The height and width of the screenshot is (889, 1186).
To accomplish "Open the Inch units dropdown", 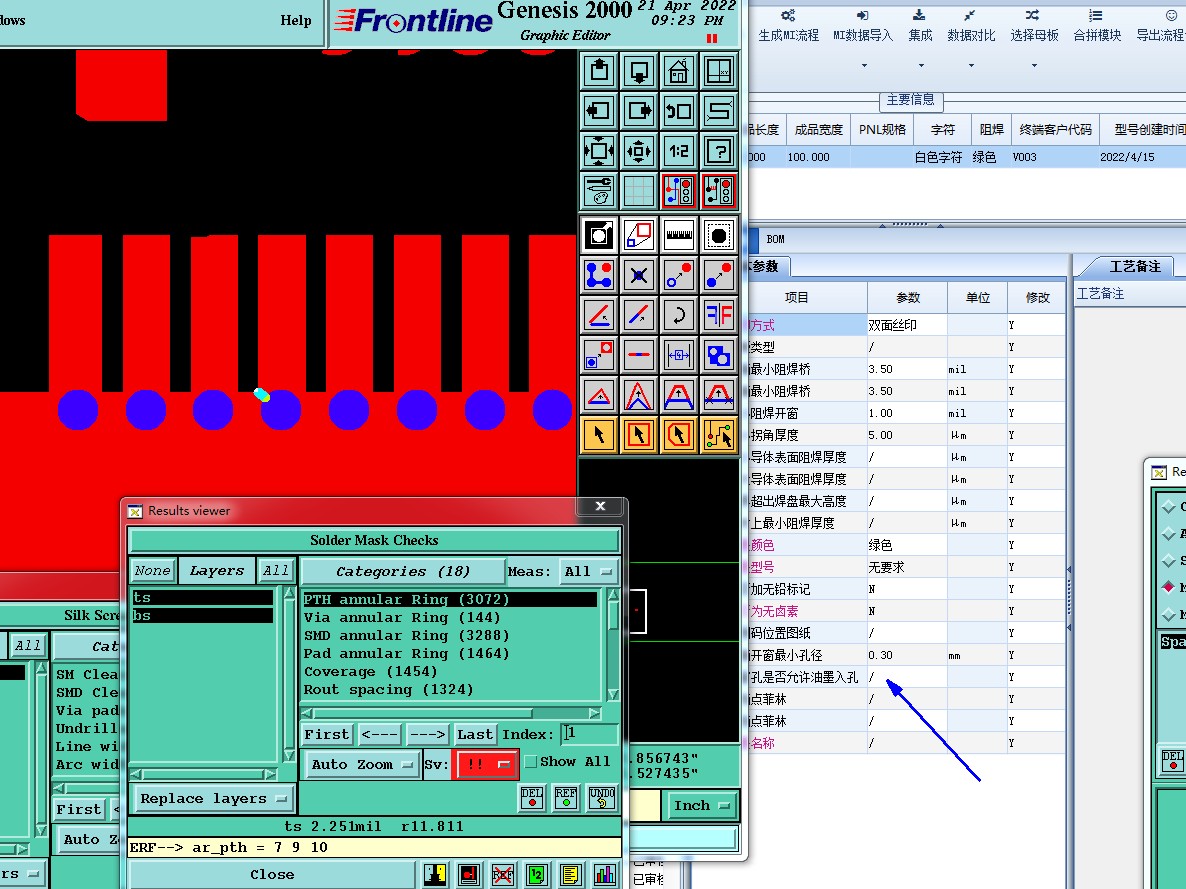I will [700, 805].
